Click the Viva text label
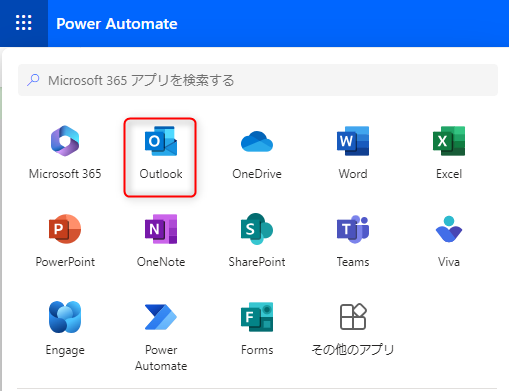Viewport: 509px width, 391px height. click(x=449, y=262)
